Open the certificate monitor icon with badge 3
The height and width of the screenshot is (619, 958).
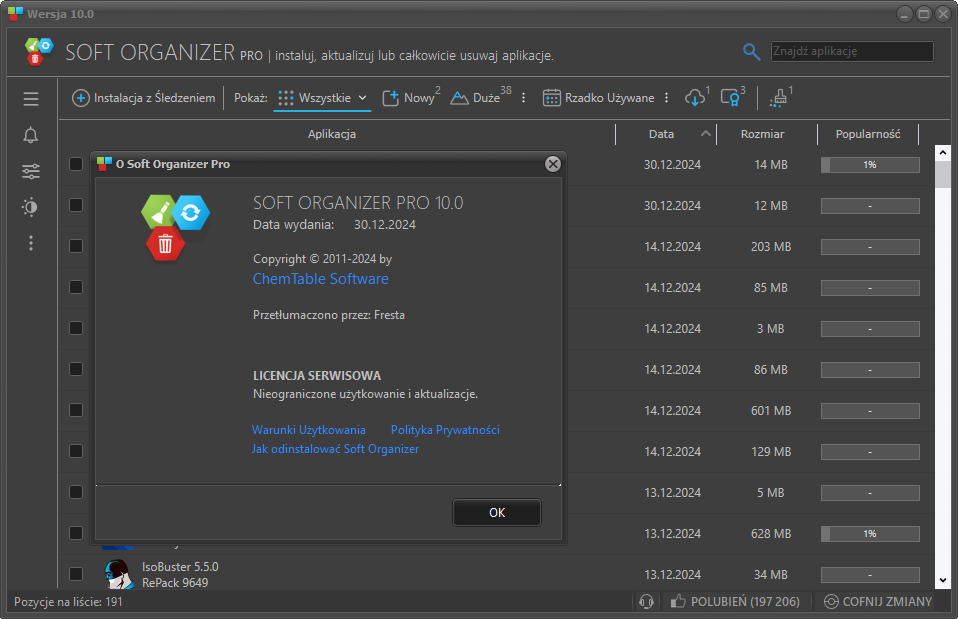[x=732, y=97]
